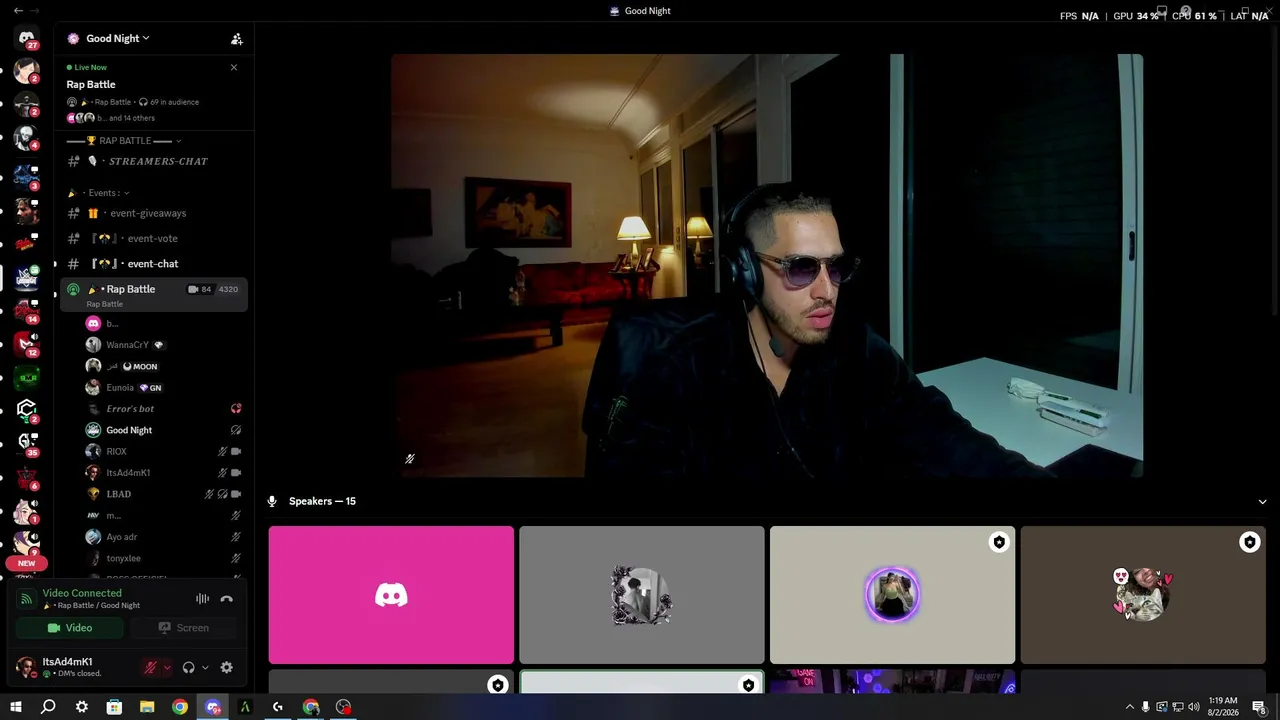Select user LBAD in the stage list

point(118,494)
